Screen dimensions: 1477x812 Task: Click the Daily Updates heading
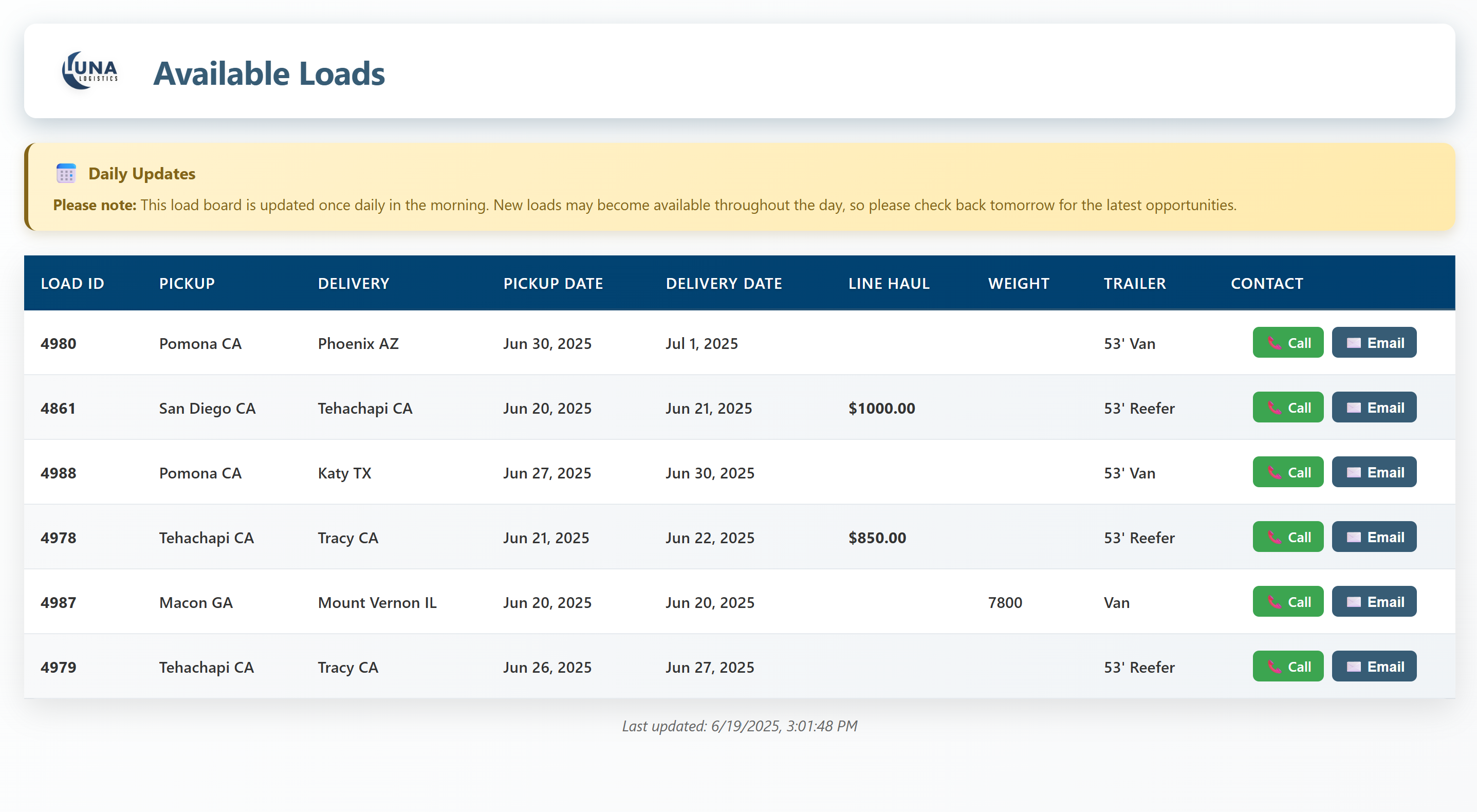click(x=142, y=174)
